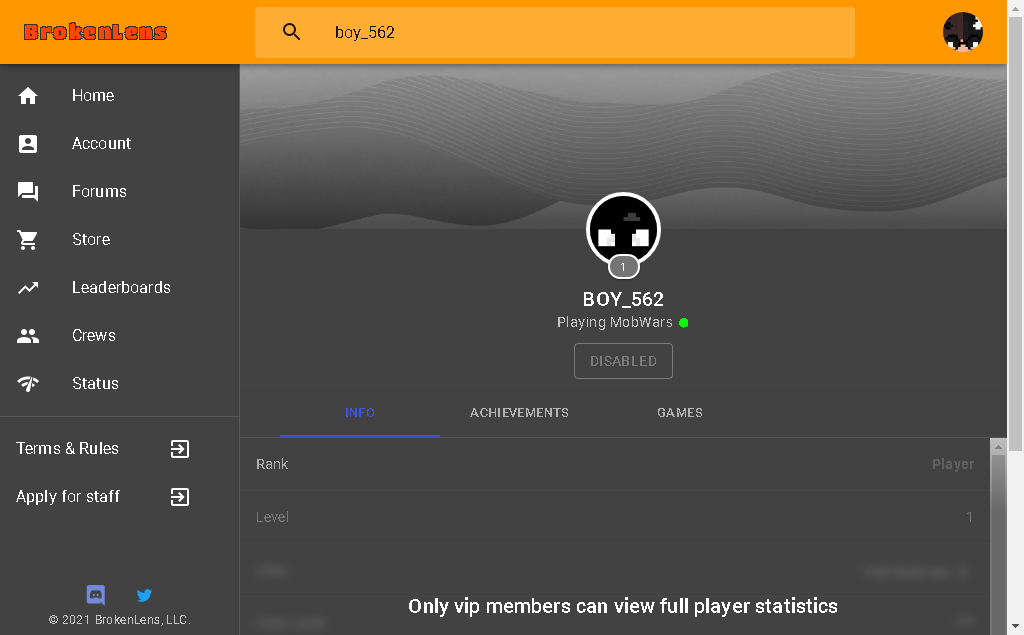Click the exit icon beside Terms & Rules

pyautogui.click(x=180, y=449)
